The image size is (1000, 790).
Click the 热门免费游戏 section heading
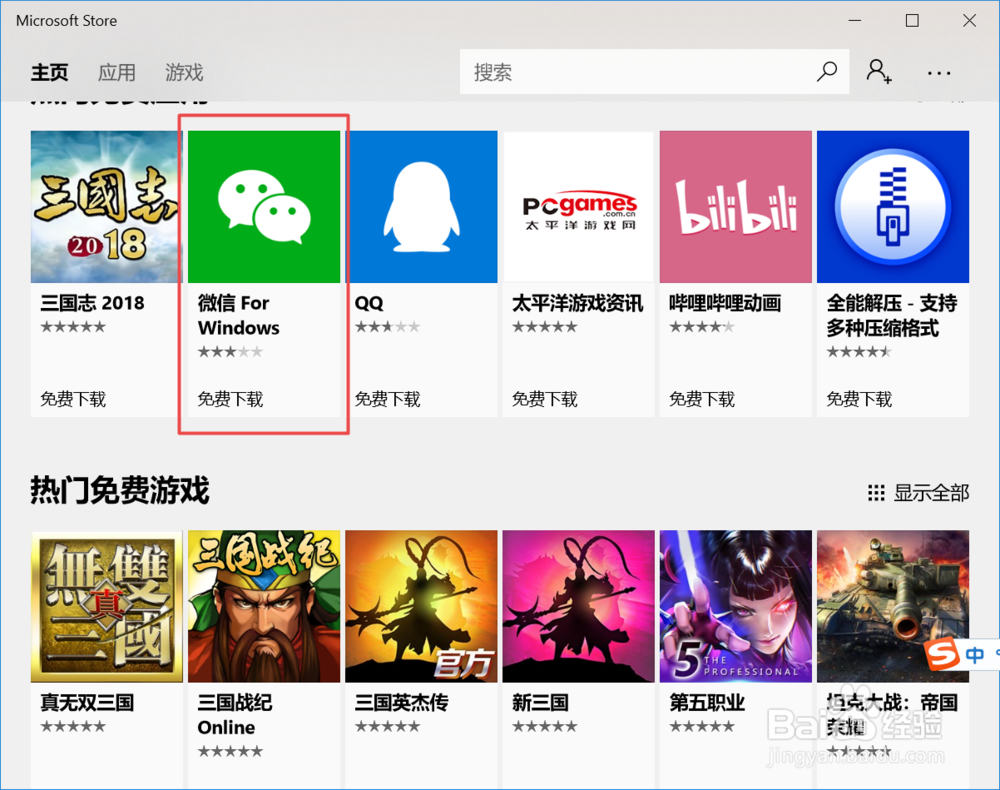click(120, 490)
